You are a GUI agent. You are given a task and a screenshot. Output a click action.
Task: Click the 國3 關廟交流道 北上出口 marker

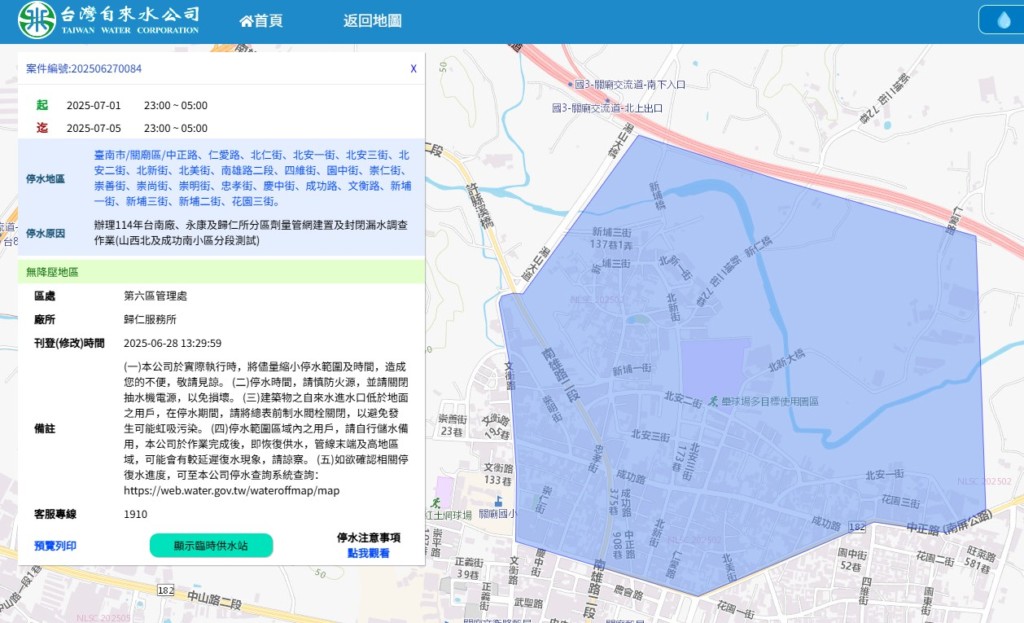(555, 107)
